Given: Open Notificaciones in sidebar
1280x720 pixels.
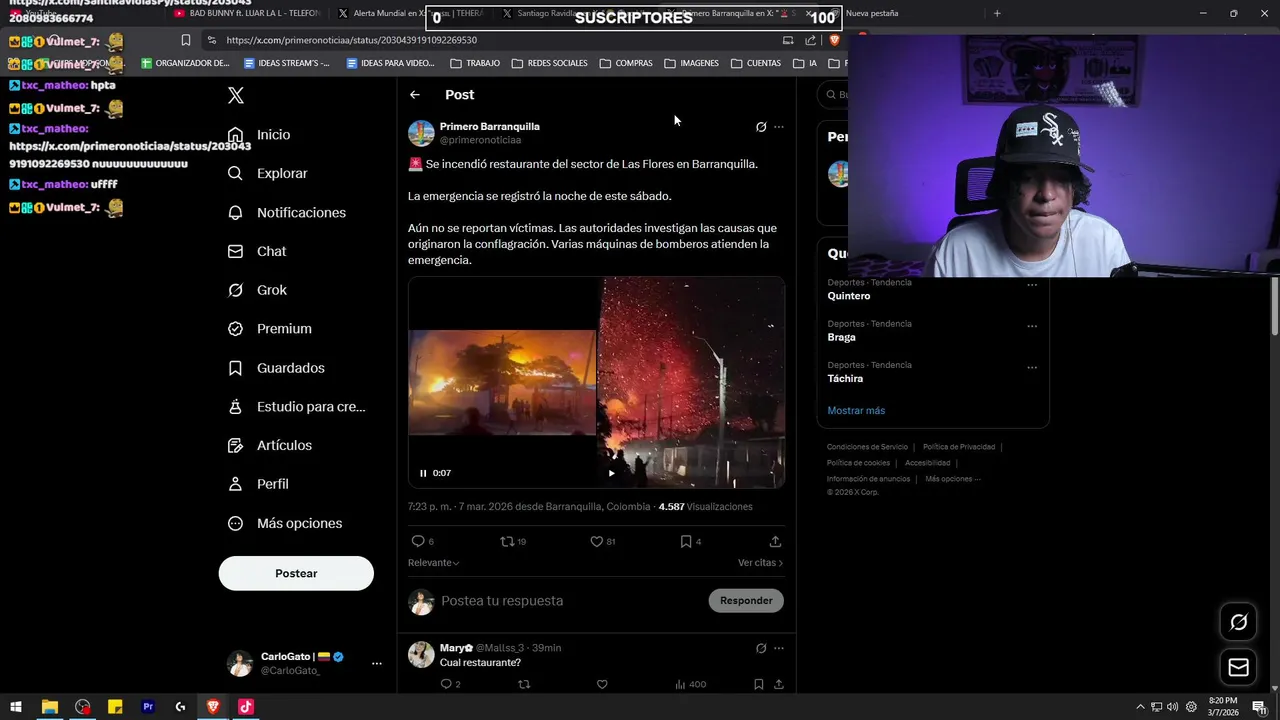Looking at the screenshot, I should click(x=286, y=213).
